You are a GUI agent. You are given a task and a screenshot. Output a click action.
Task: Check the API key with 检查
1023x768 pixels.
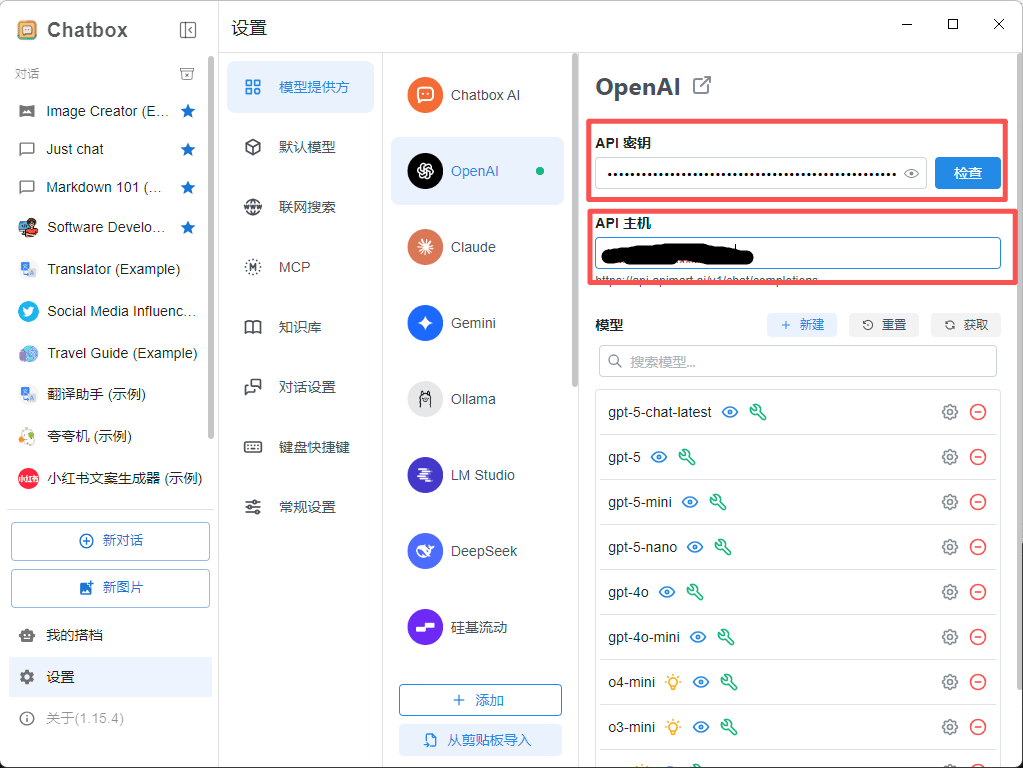pos(968,173)
